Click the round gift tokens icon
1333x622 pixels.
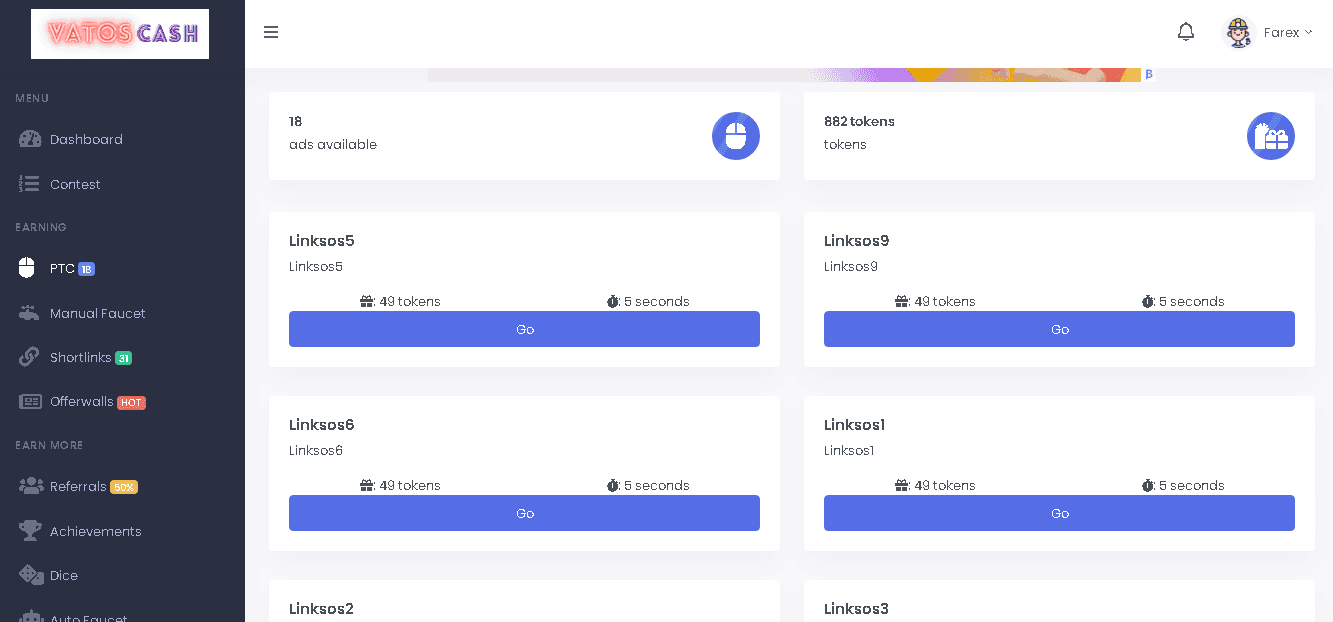1270,136
